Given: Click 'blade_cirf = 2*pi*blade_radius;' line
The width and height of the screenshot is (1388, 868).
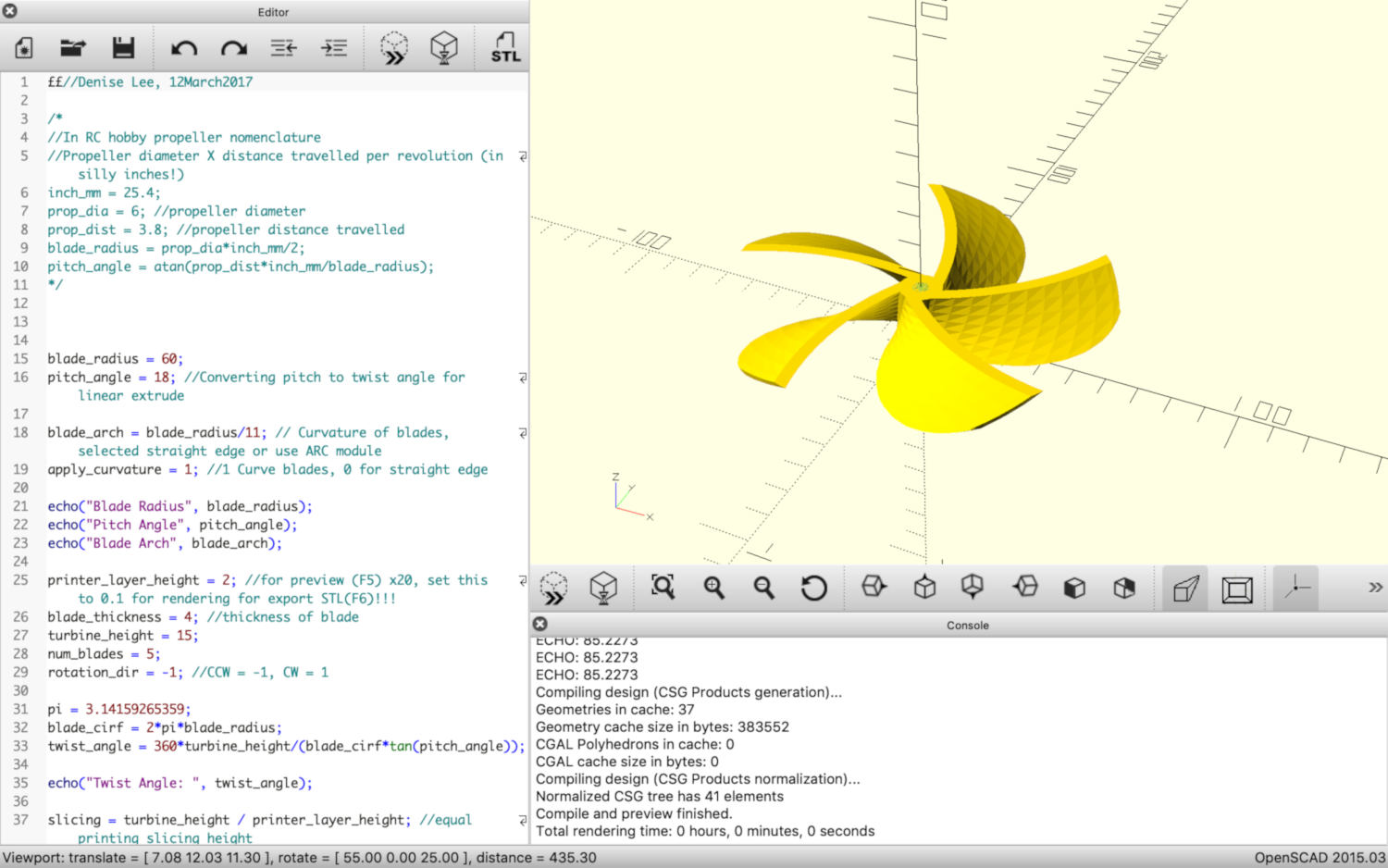Looking at the screenshot, I should pyautogui.click(x=165, y=728).
